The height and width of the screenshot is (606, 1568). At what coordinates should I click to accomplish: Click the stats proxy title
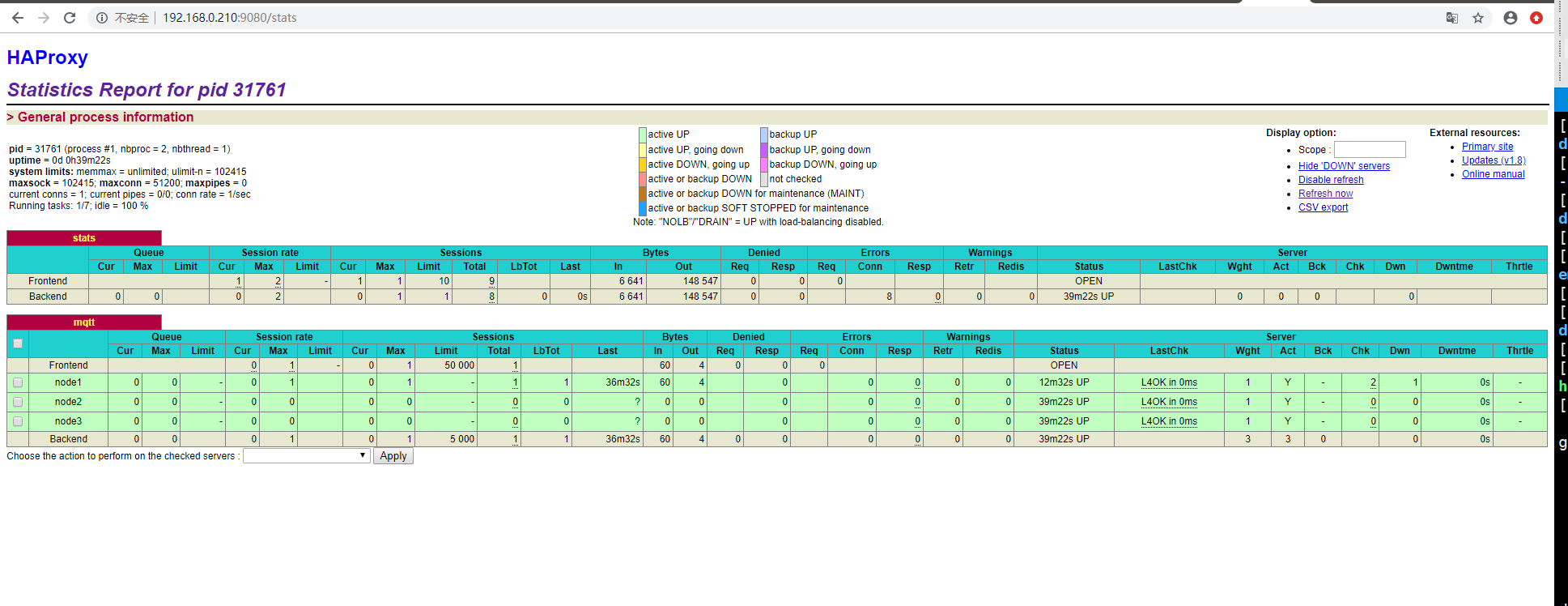[x=84, y=238]
